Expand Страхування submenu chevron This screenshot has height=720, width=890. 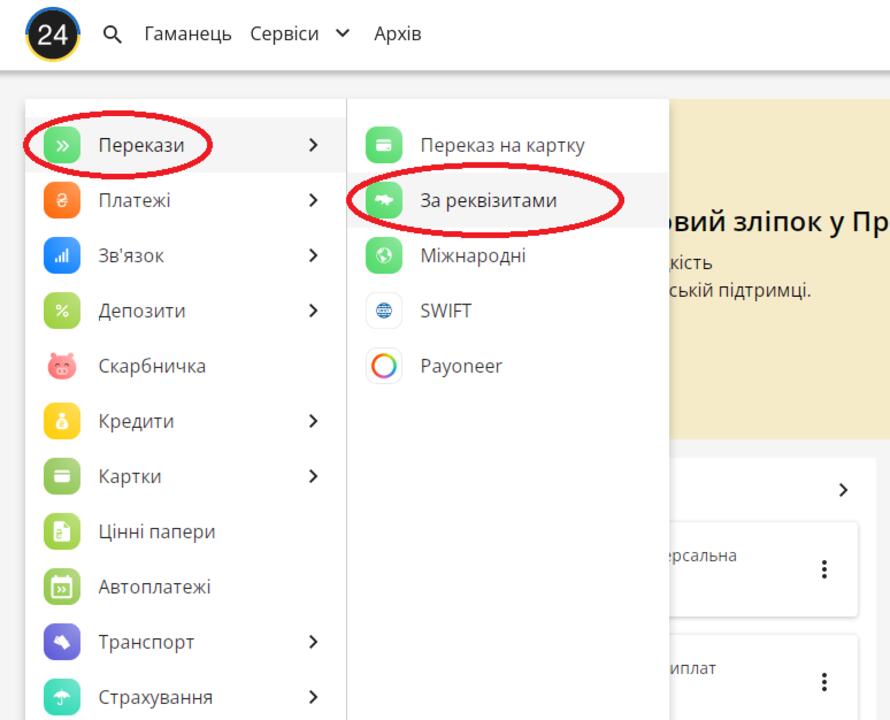pyautogui.click(x=313, y=697)
